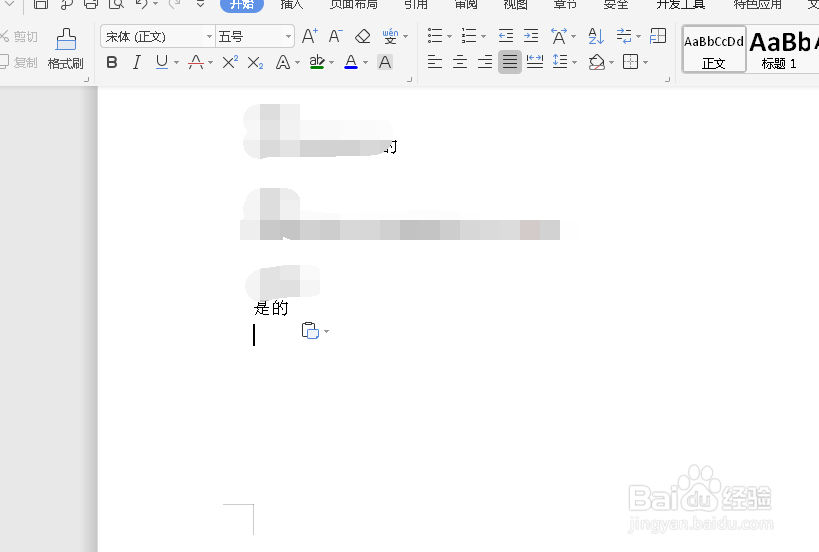Click the borders grid icon
The height and width of the screenshot is (552, 819).
pos(630,63)
